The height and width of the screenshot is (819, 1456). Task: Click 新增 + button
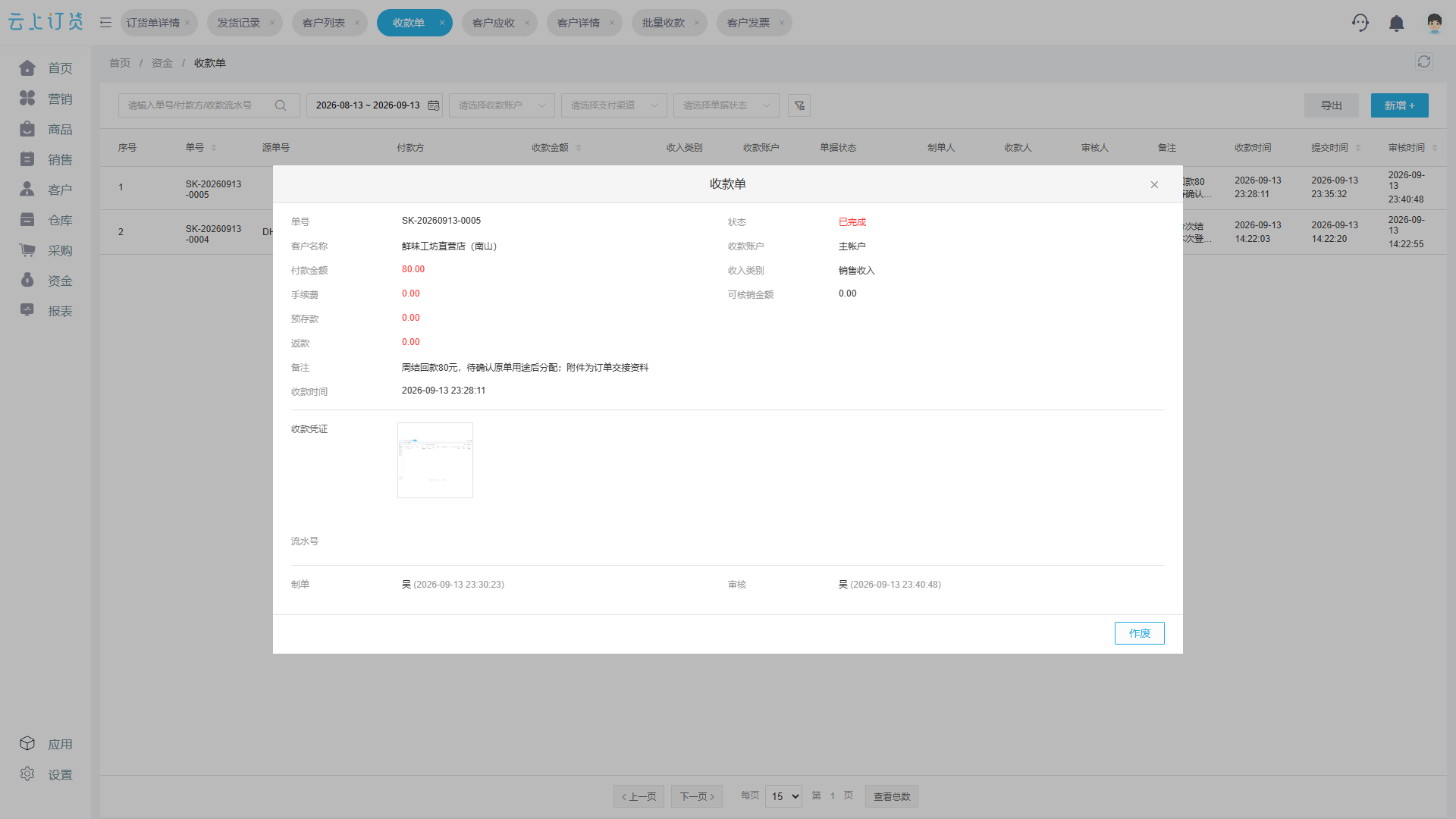click(1399, 105)
